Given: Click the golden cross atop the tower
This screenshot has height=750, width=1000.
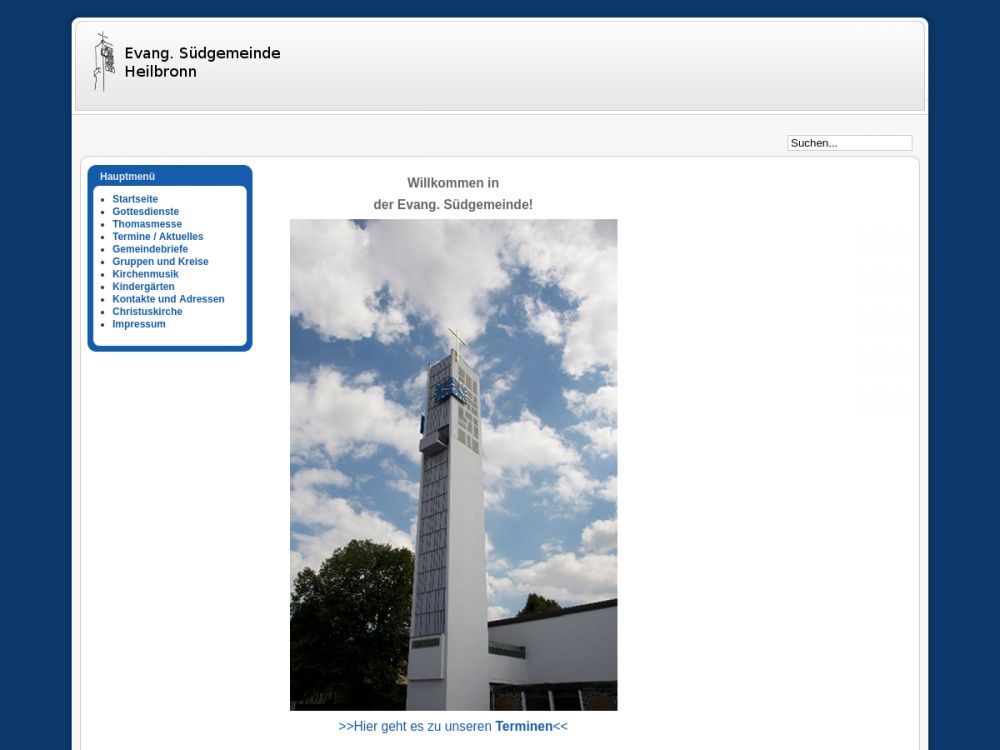Looking at the screenshot, I should pos(457,340).
